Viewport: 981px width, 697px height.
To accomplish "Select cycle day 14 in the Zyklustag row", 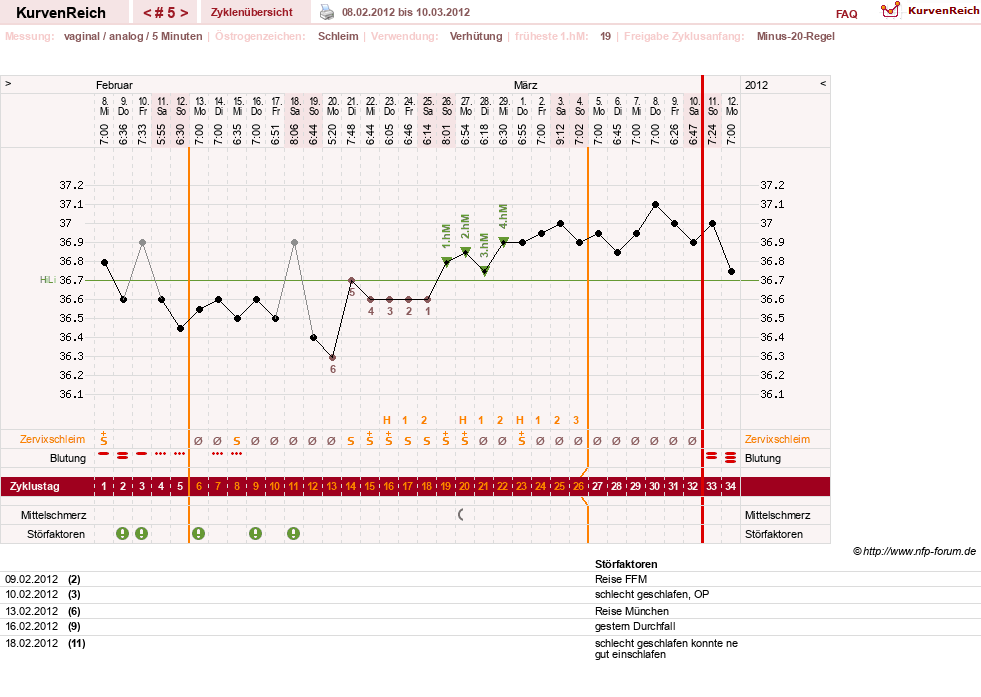I will 350,486.
